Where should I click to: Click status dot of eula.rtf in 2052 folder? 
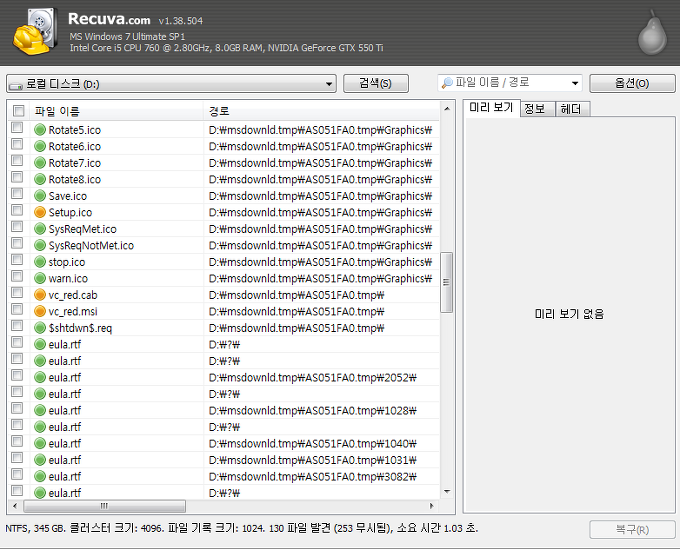(x=40, y=377)
